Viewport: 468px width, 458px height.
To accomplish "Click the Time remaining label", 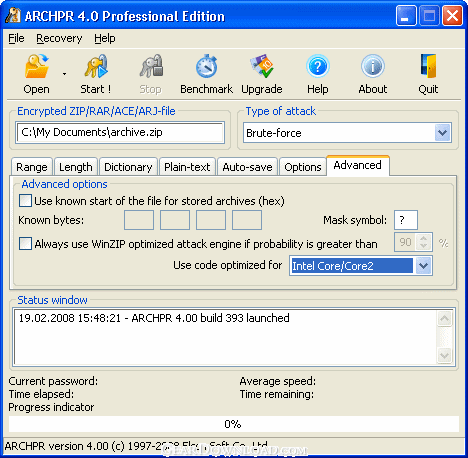I will point(277,394).
